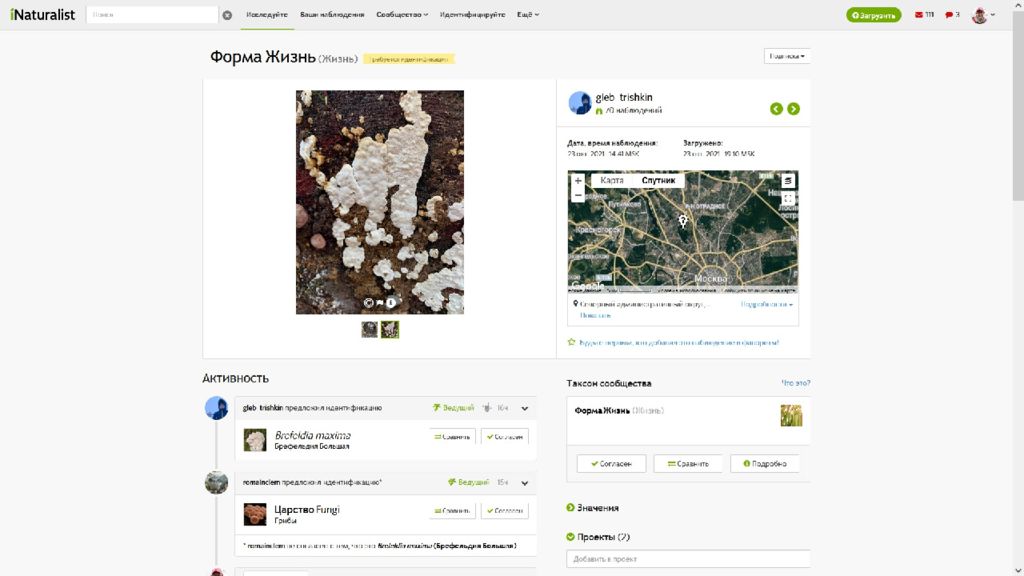Flag the photo with flag icon
The image size is (1024, 576).
click(380, 303)
